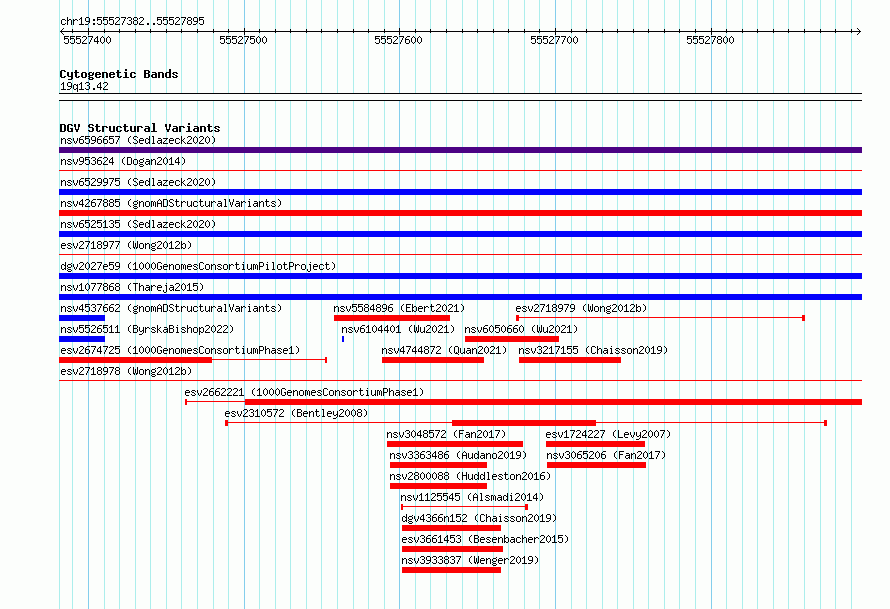The width and height of the screenshot is (890, 609).
Task: Open nsv3065206 (Fan2017) label
Action: [x=606, y=455]
